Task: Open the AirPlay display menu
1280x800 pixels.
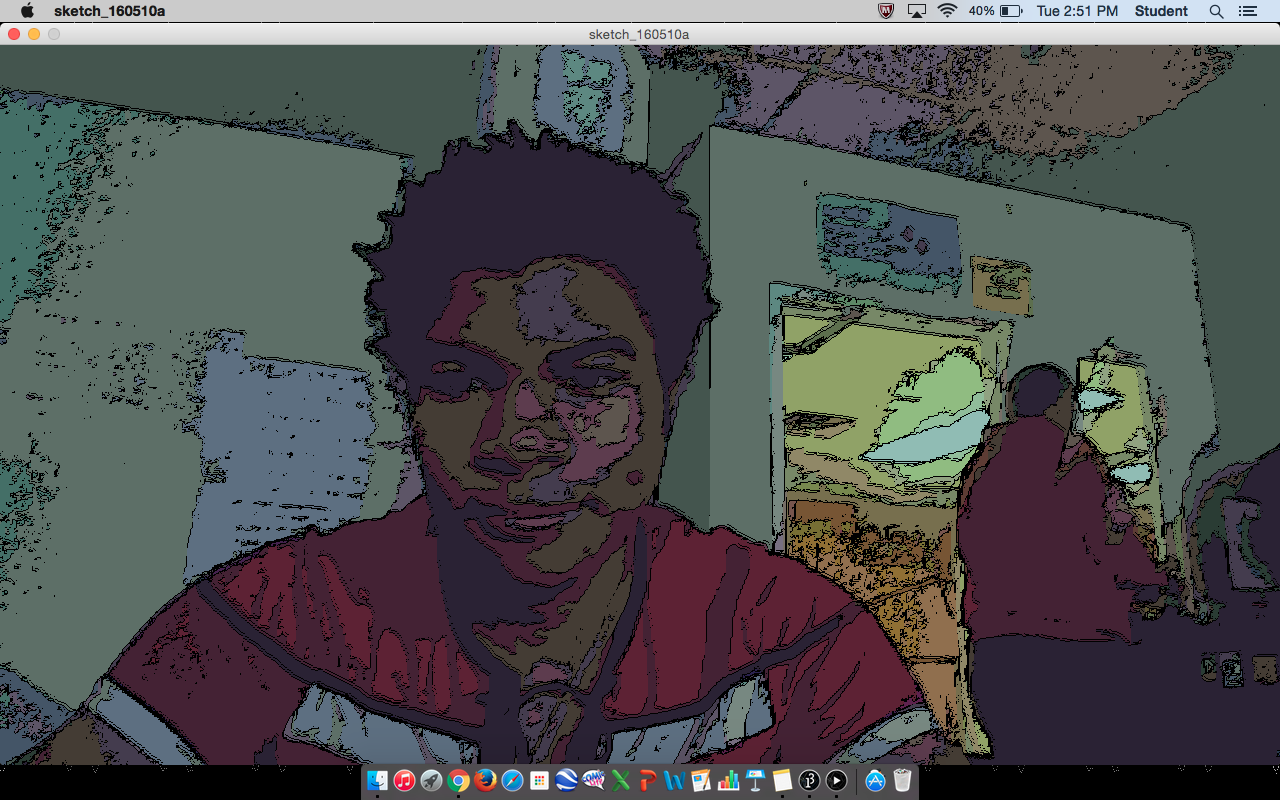Action: (x=917, y=11)
